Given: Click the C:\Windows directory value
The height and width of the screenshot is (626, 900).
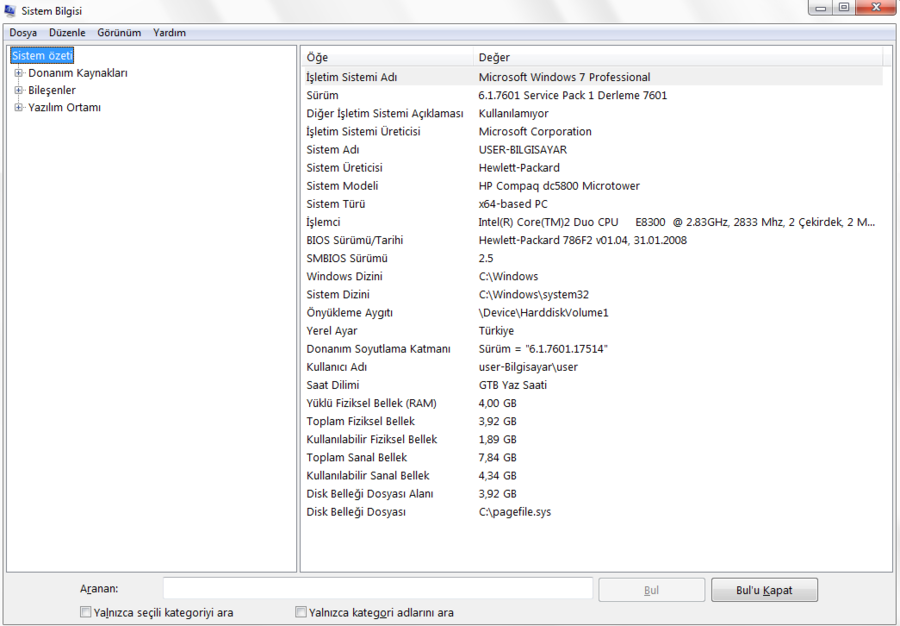Looking at the screenshot, I should (x=508, y=277).
